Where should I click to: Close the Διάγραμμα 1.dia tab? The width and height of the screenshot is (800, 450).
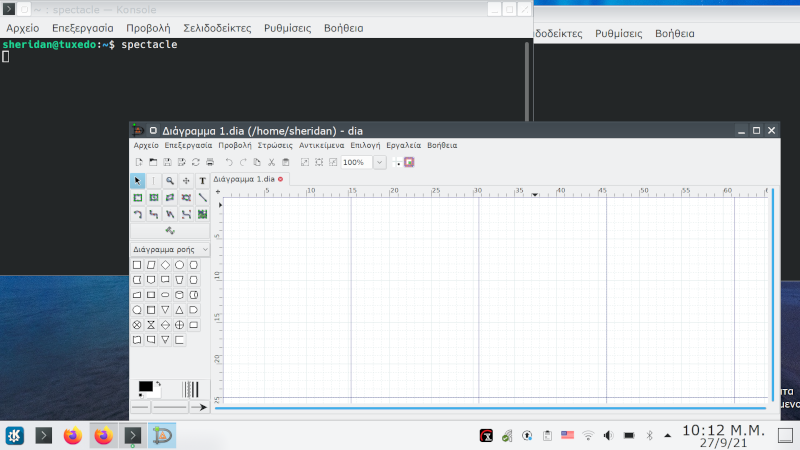[x=281, y=179]
